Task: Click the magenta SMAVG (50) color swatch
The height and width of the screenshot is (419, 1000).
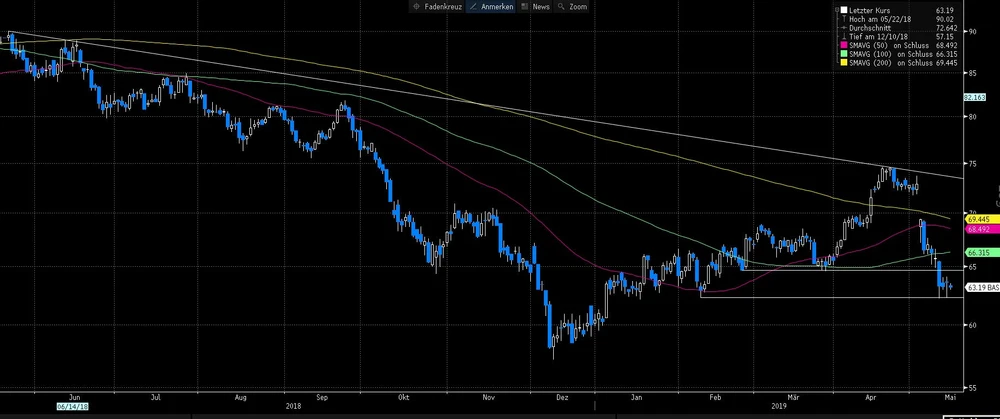Action: click(846, 45)
